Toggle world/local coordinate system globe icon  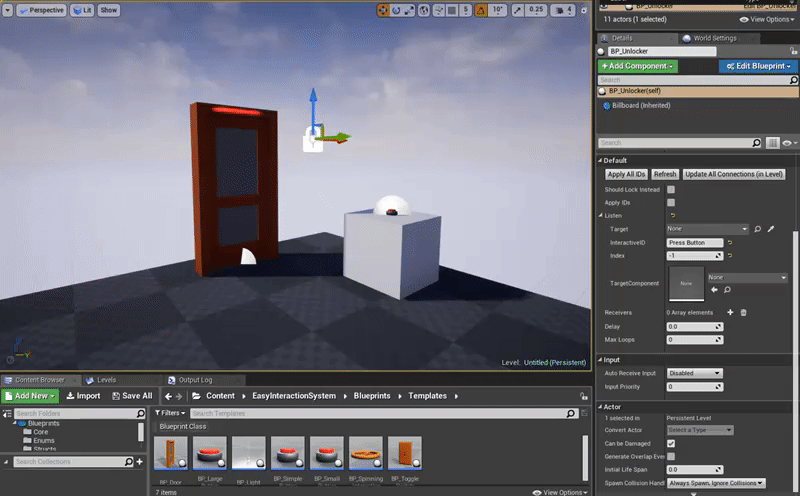tap(424, 10)
